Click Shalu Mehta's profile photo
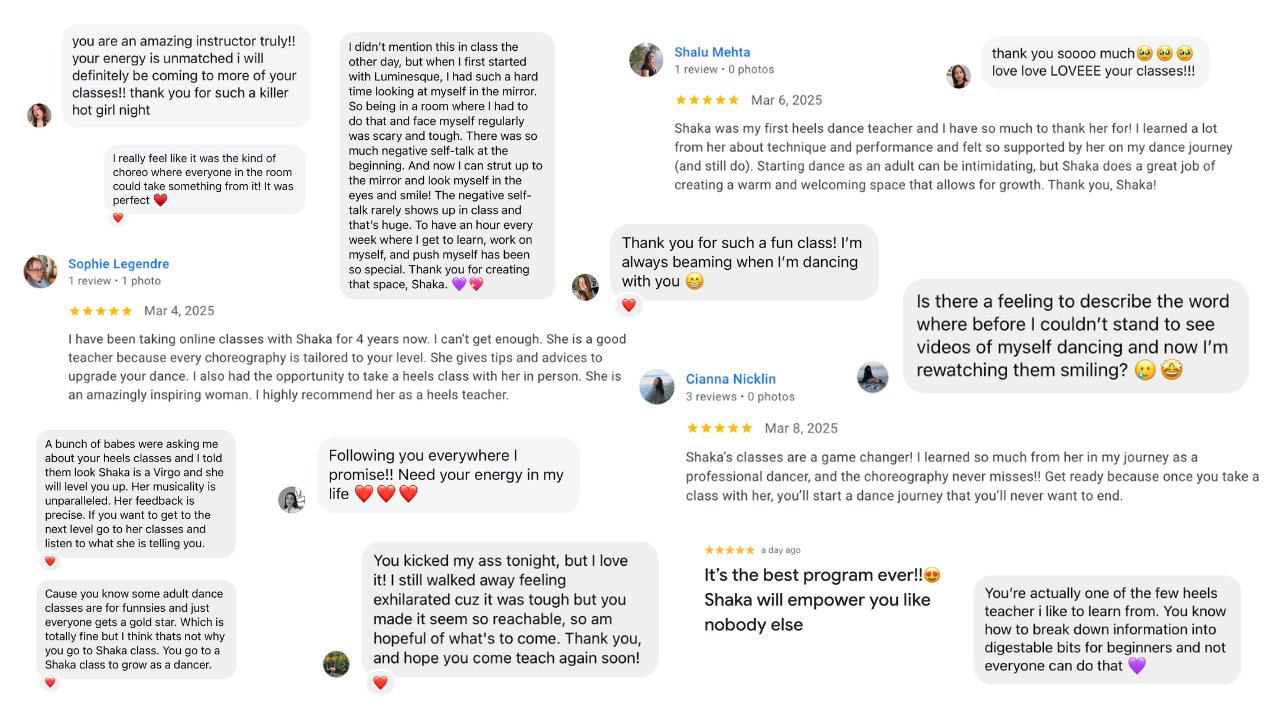The height and width of the screenshot is (720, 1280). 646,60
